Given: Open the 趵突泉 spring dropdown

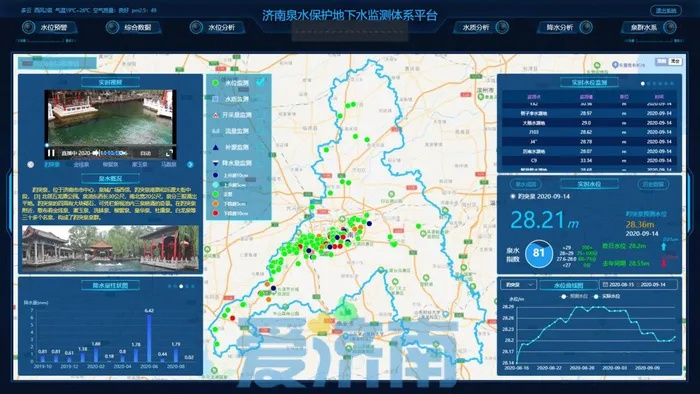Looking at the screenshot, I should pos(518,284).
